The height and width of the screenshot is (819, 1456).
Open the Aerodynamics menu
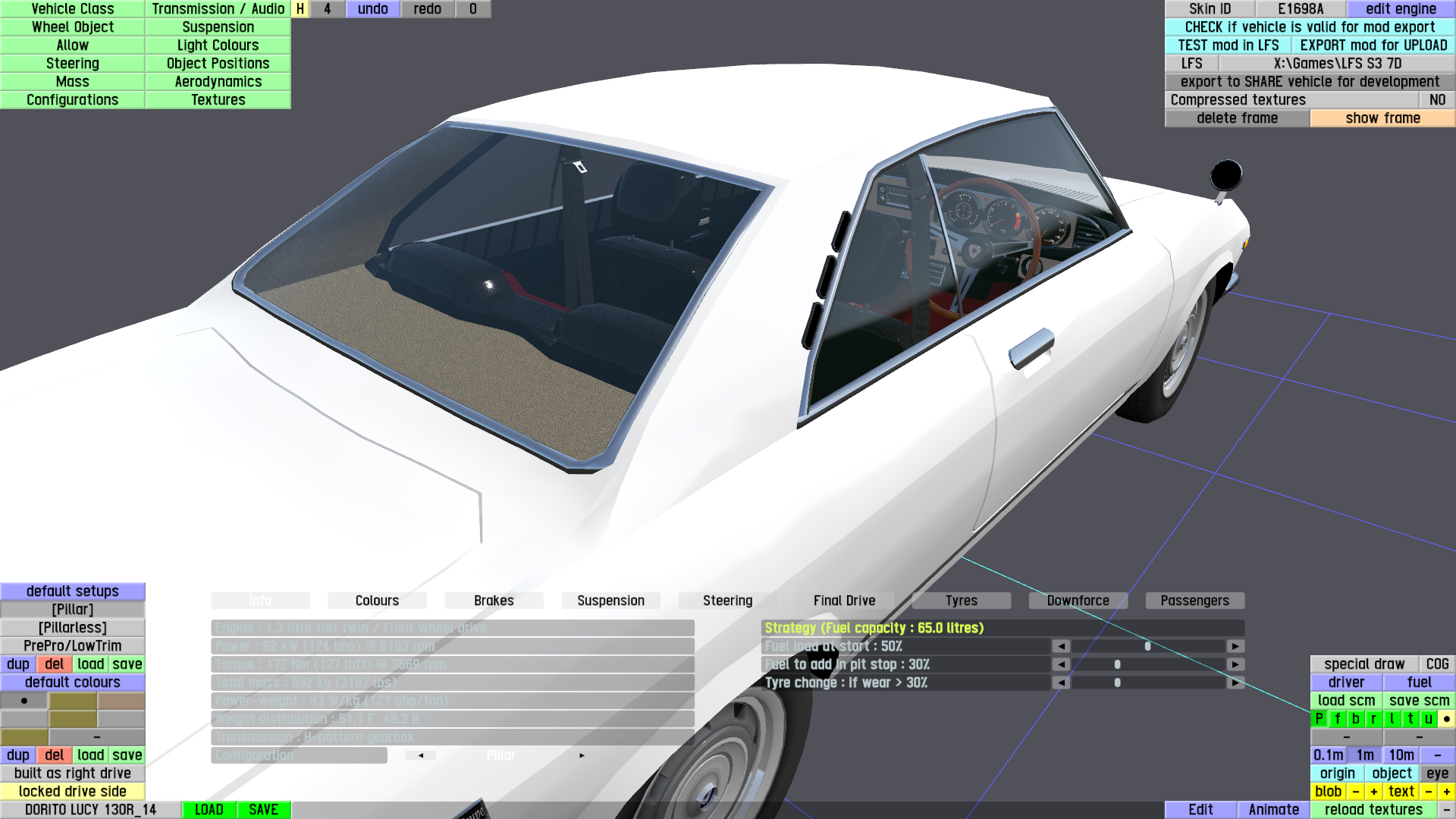[x=218, y=82]
